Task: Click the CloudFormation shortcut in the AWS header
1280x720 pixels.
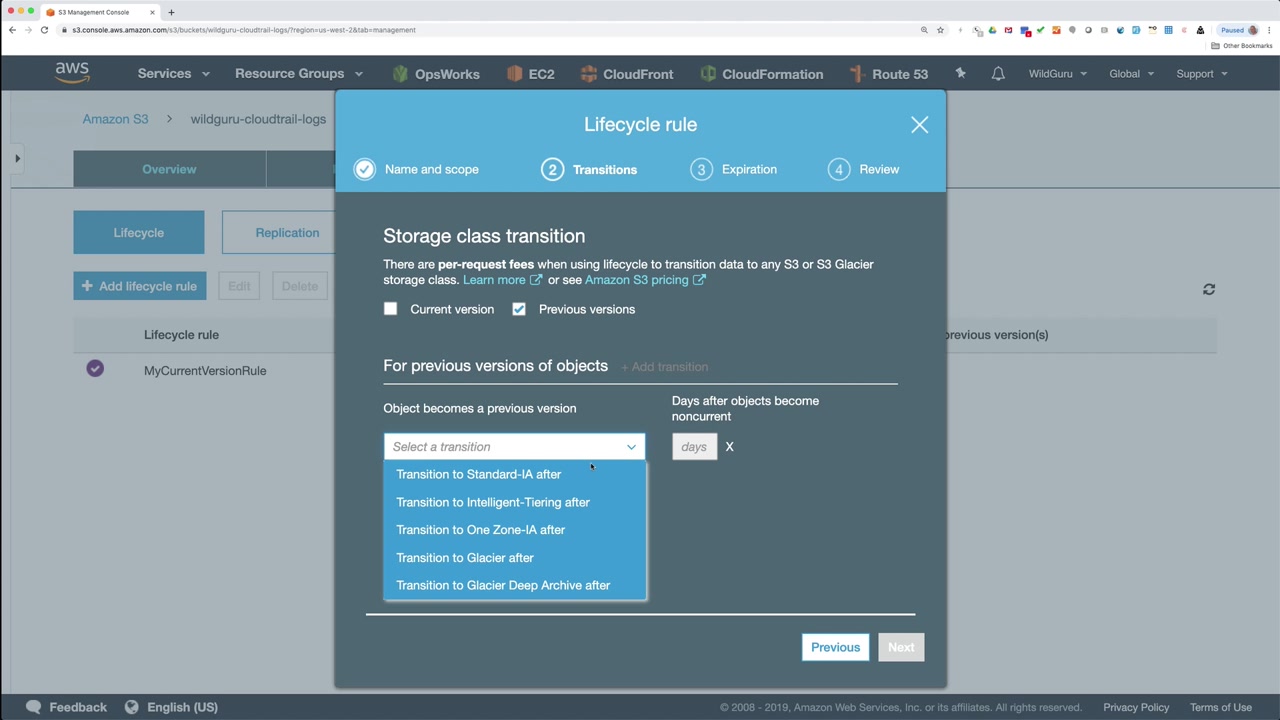Action: tap(762, 74)
